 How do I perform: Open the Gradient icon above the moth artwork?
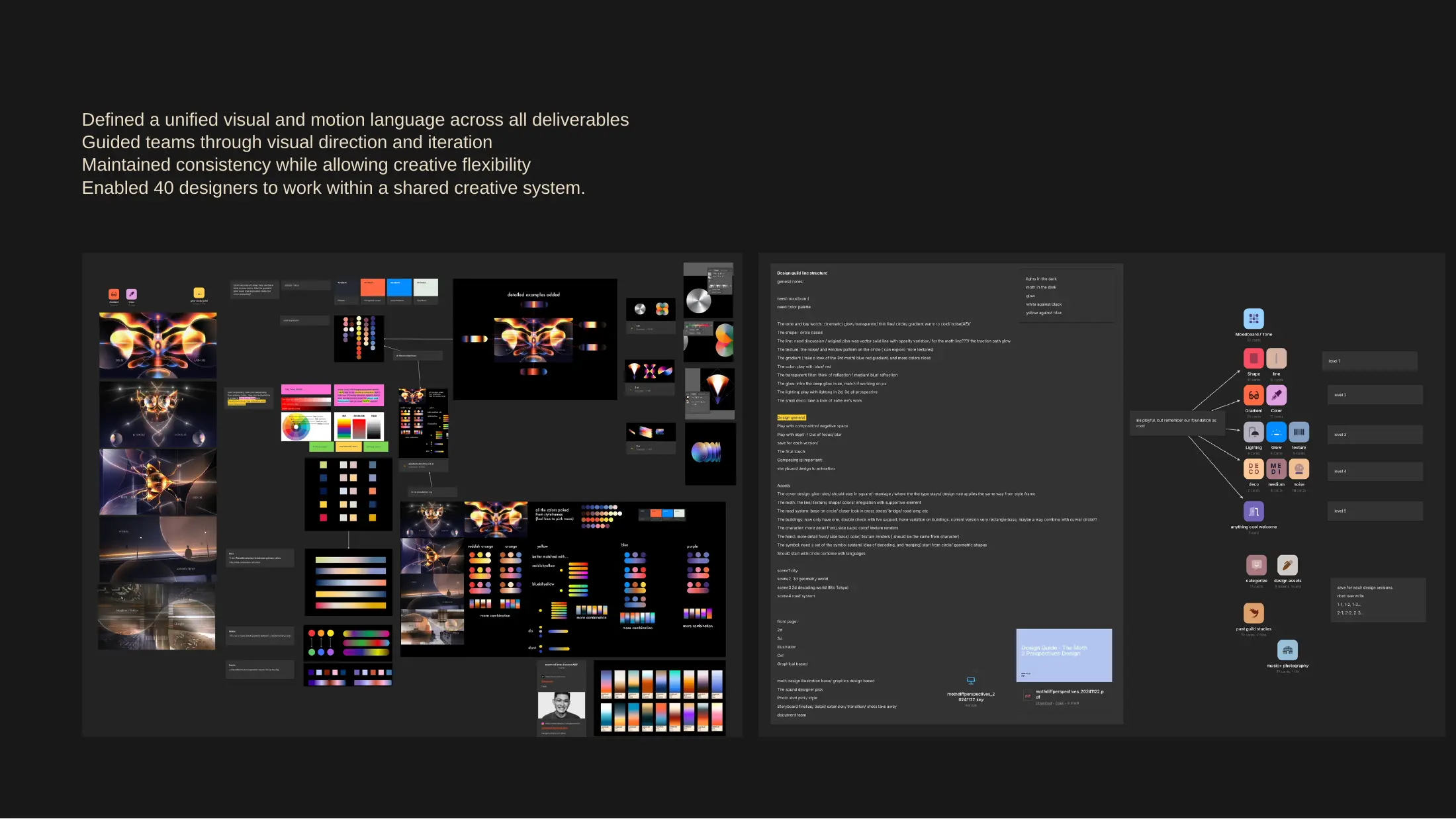click(114, 294)
